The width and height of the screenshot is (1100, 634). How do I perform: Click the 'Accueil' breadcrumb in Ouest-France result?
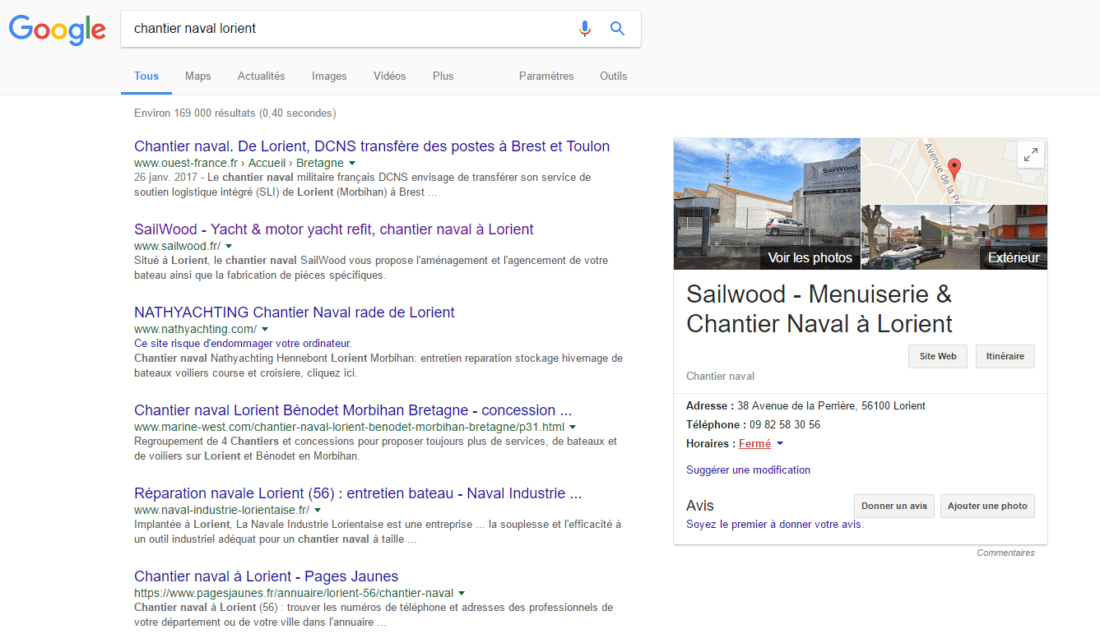267,163
